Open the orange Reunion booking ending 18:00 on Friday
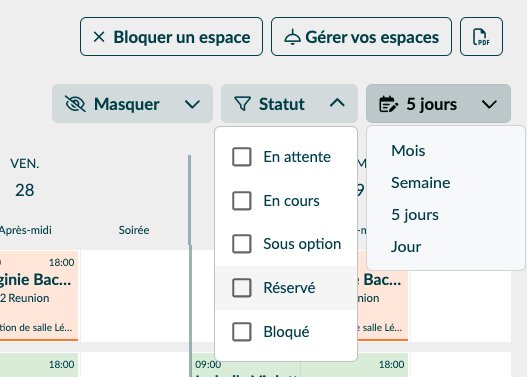527x377 pixels. [39, 296]
